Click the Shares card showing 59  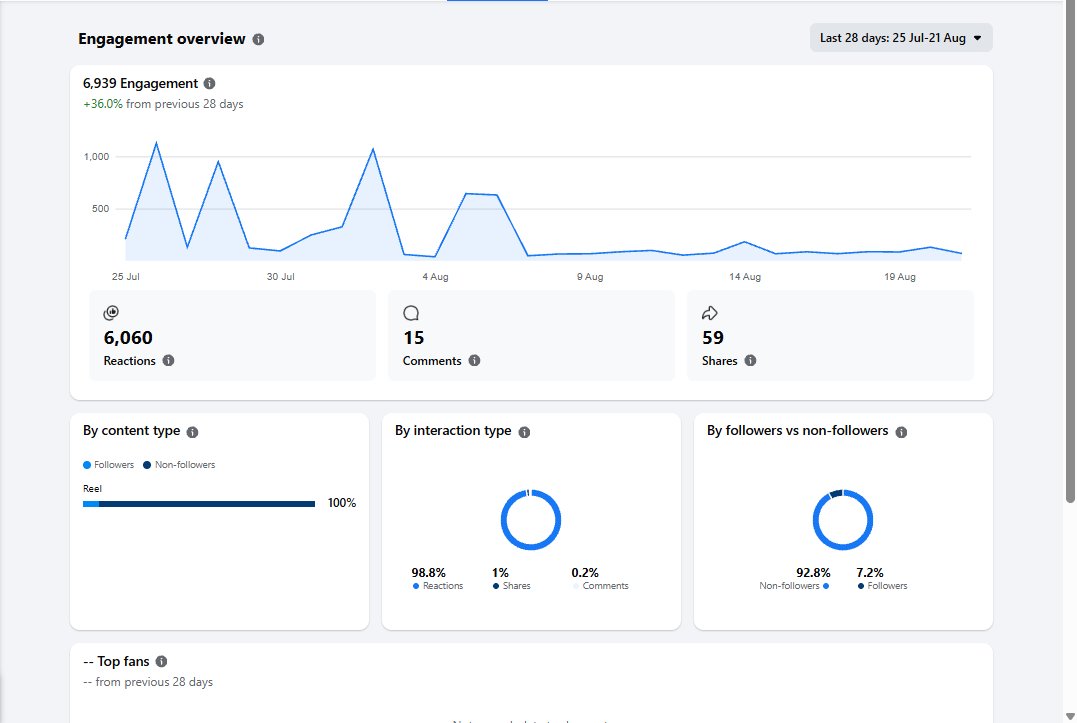coord(830,335)
